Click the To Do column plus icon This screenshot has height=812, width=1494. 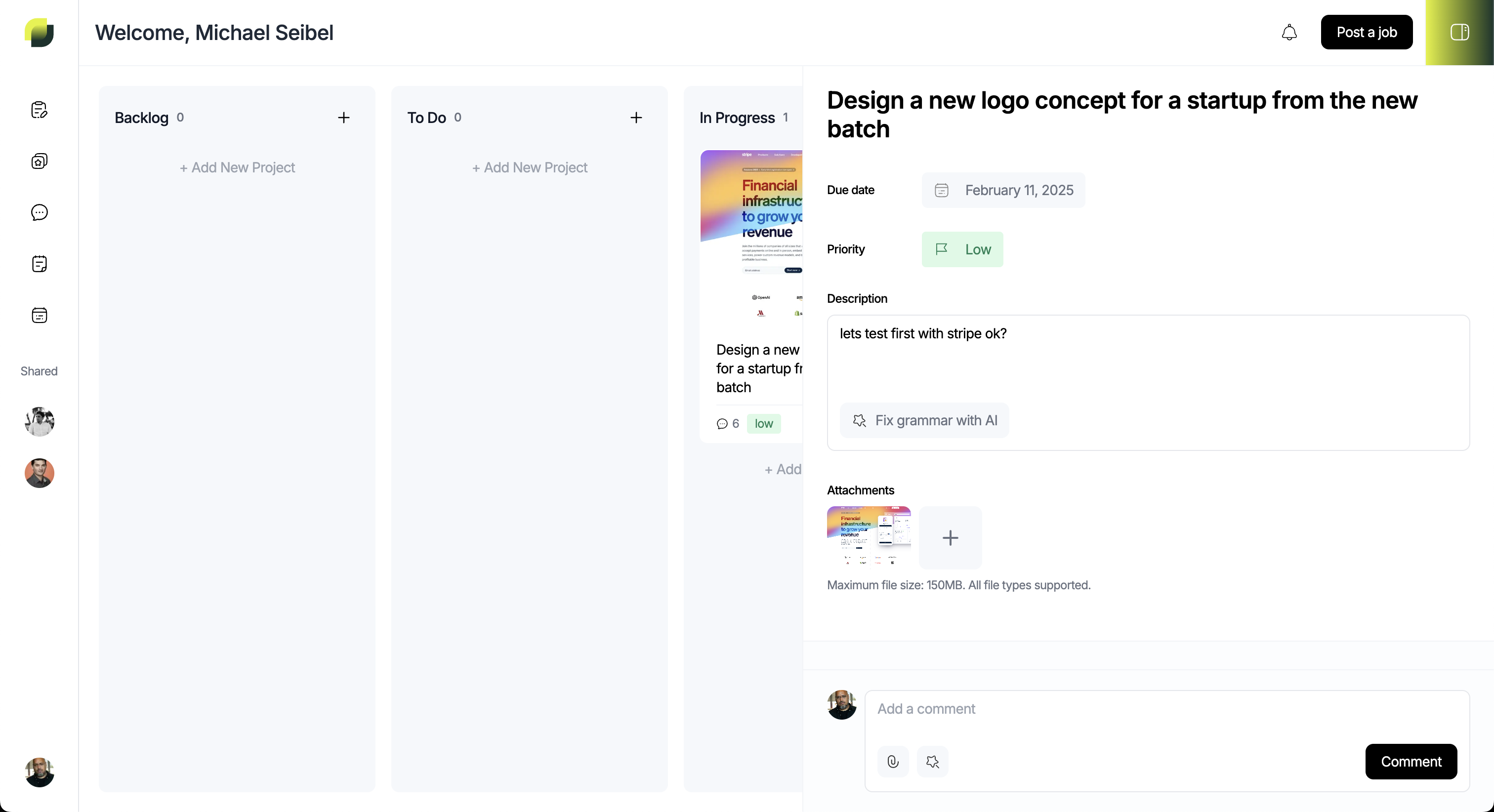point(636,118)
